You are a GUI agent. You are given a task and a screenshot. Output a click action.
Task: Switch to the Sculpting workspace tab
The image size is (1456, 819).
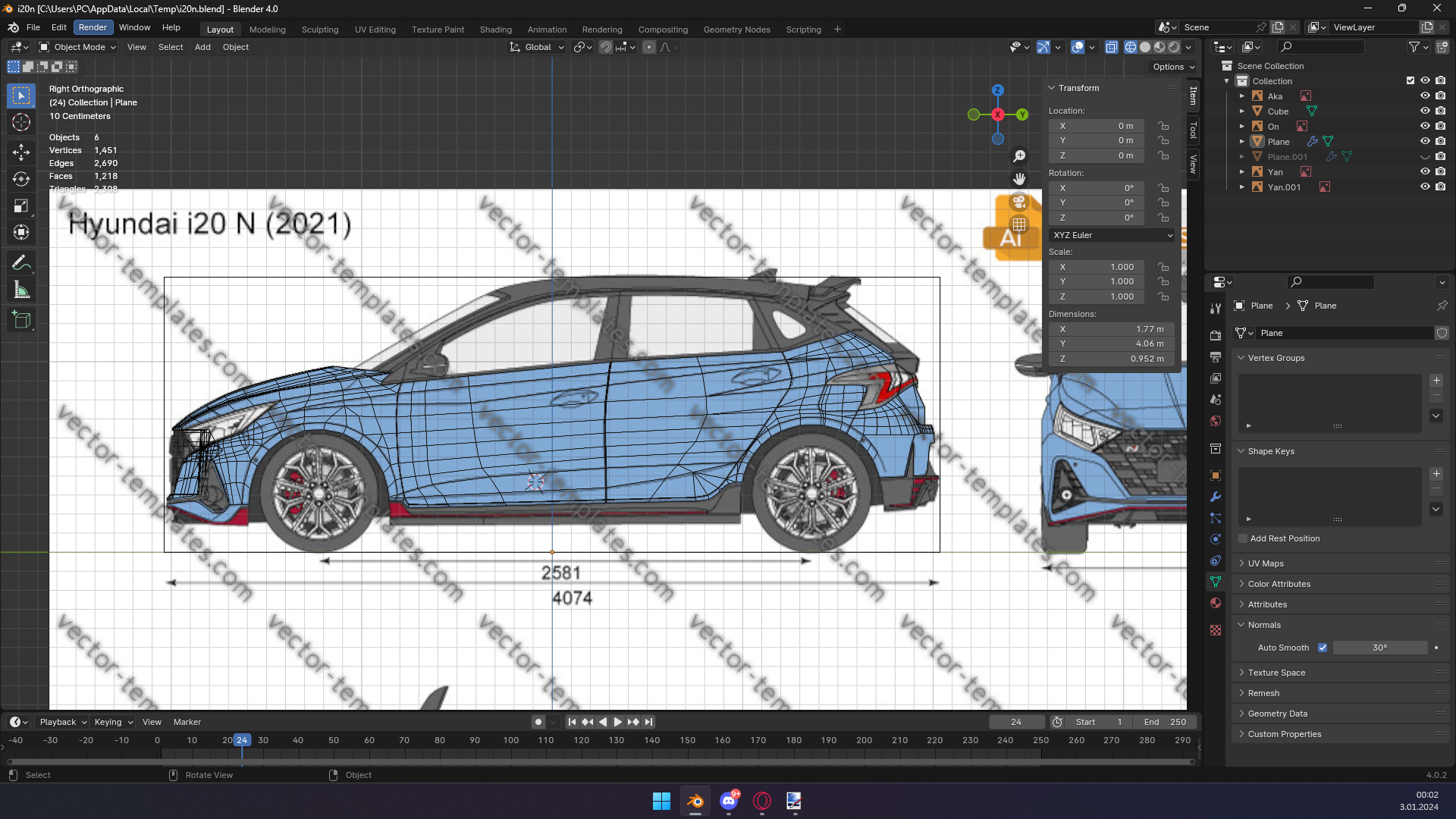tap(320, 30)
